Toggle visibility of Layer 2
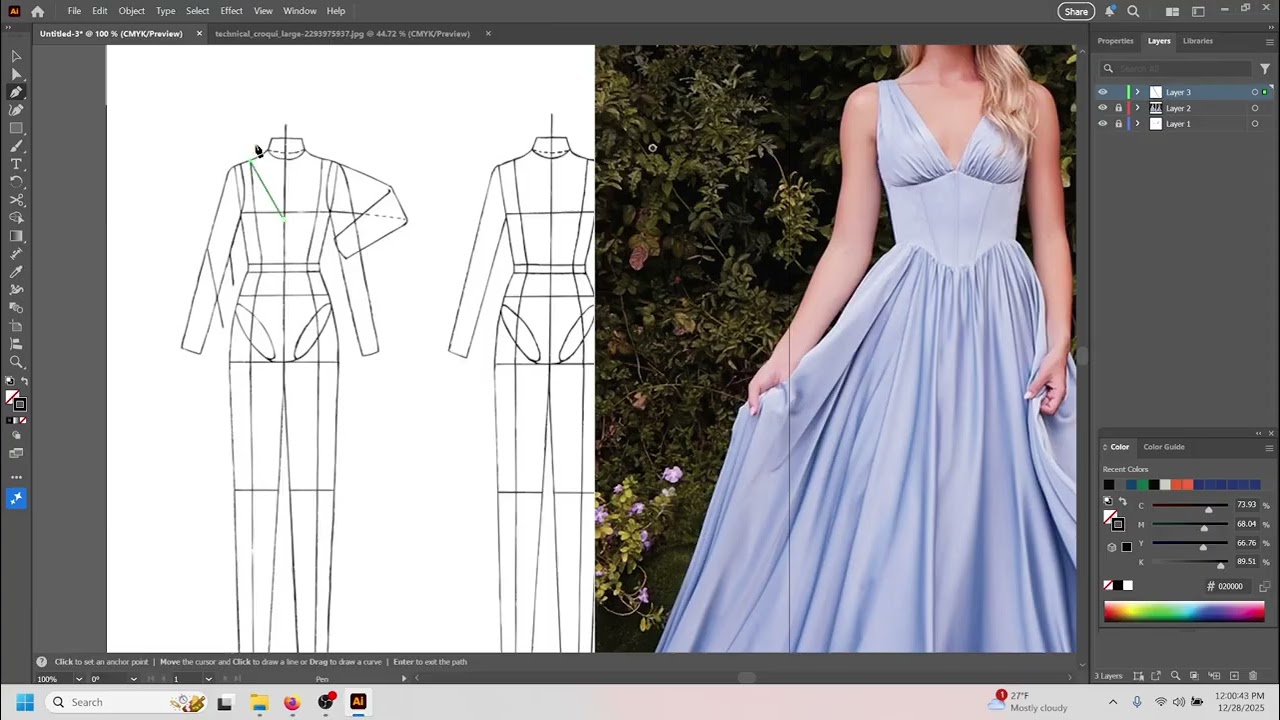Viewport: 1280px width, 720px height. point(1103,108)
